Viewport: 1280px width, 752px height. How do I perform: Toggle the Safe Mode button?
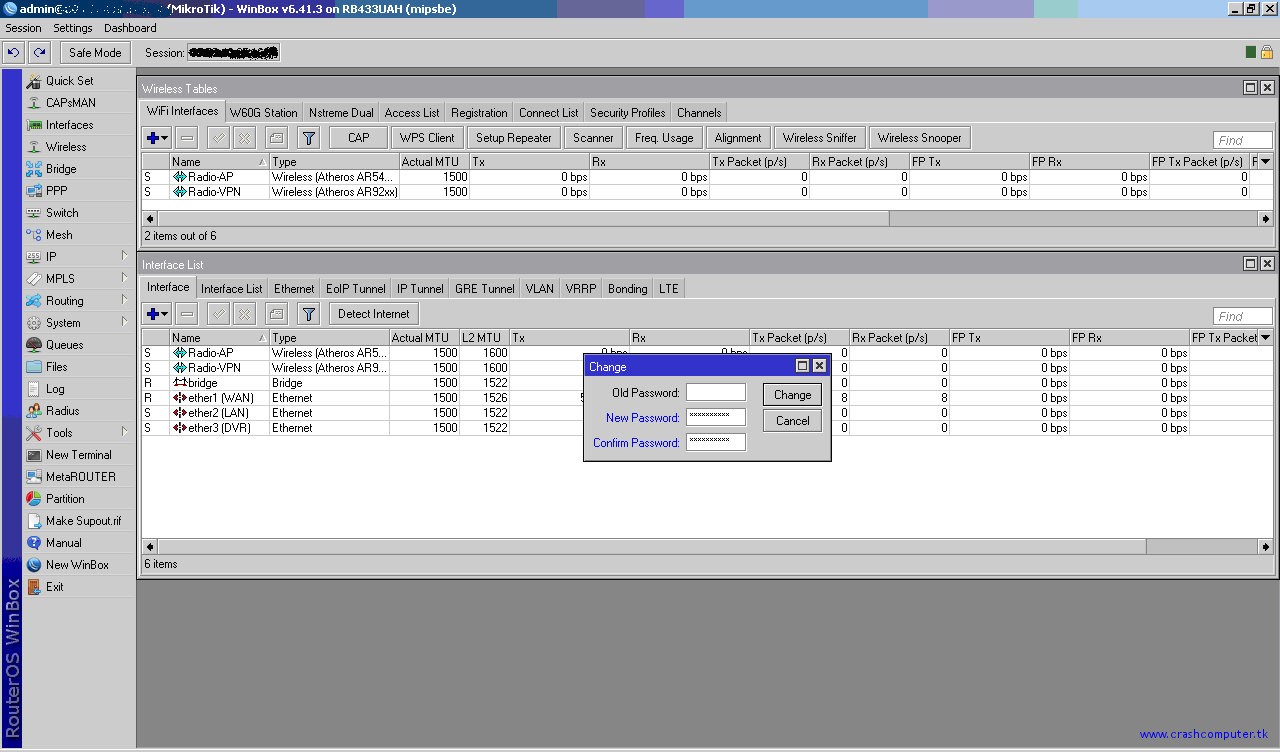(95, 53)
